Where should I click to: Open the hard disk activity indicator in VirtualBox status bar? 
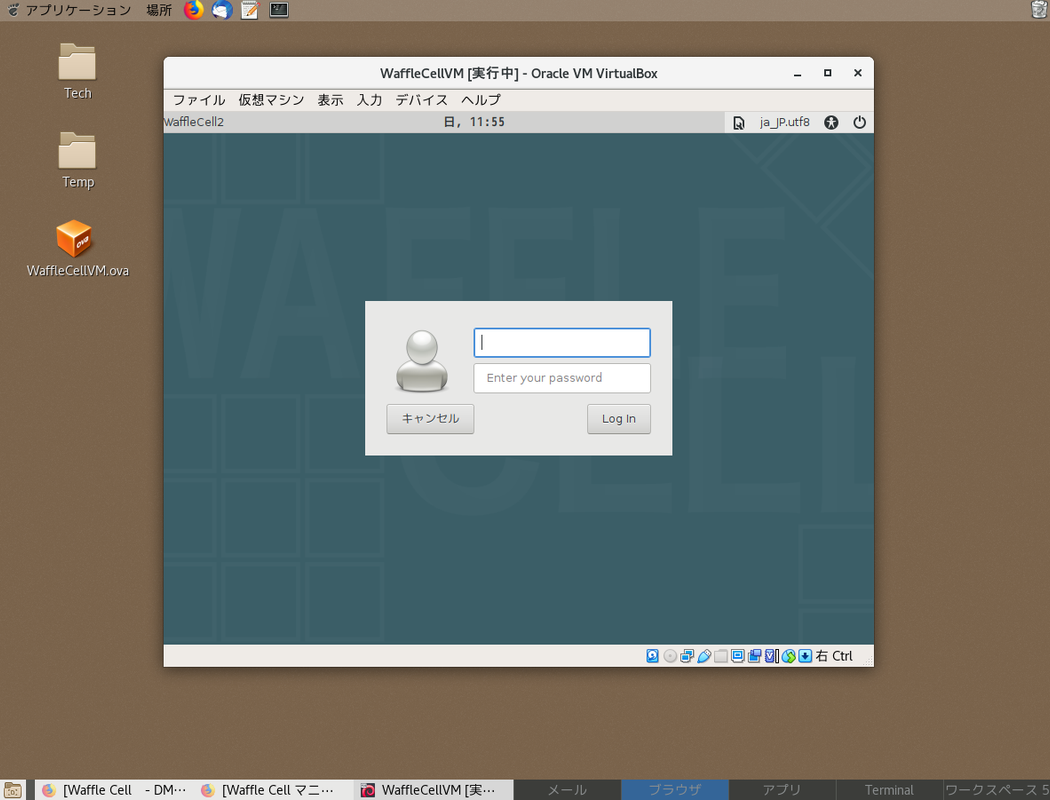click(x=652, y=656)
